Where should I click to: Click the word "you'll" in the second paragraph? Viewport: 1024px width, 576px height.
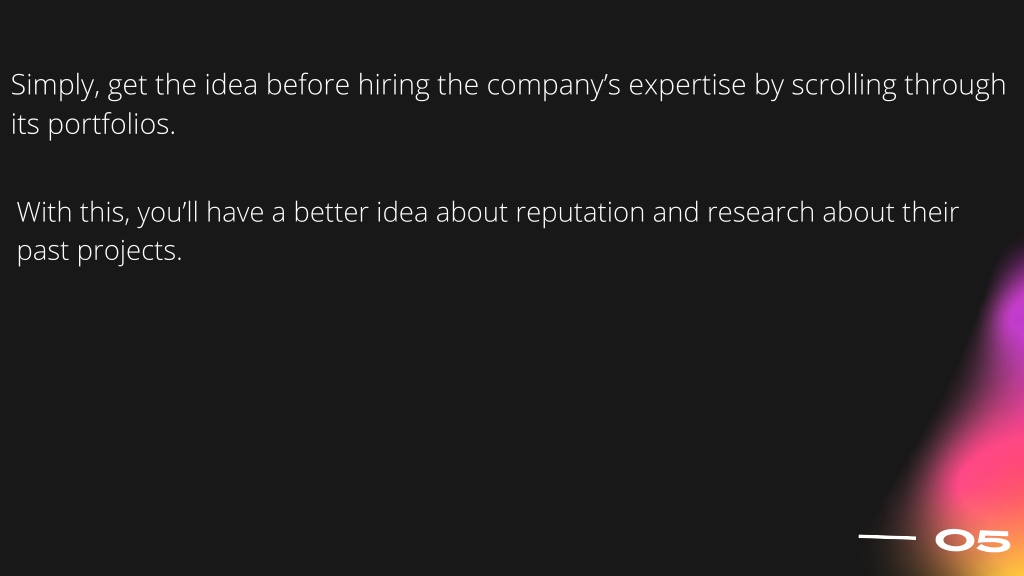[x=167, y=213]
